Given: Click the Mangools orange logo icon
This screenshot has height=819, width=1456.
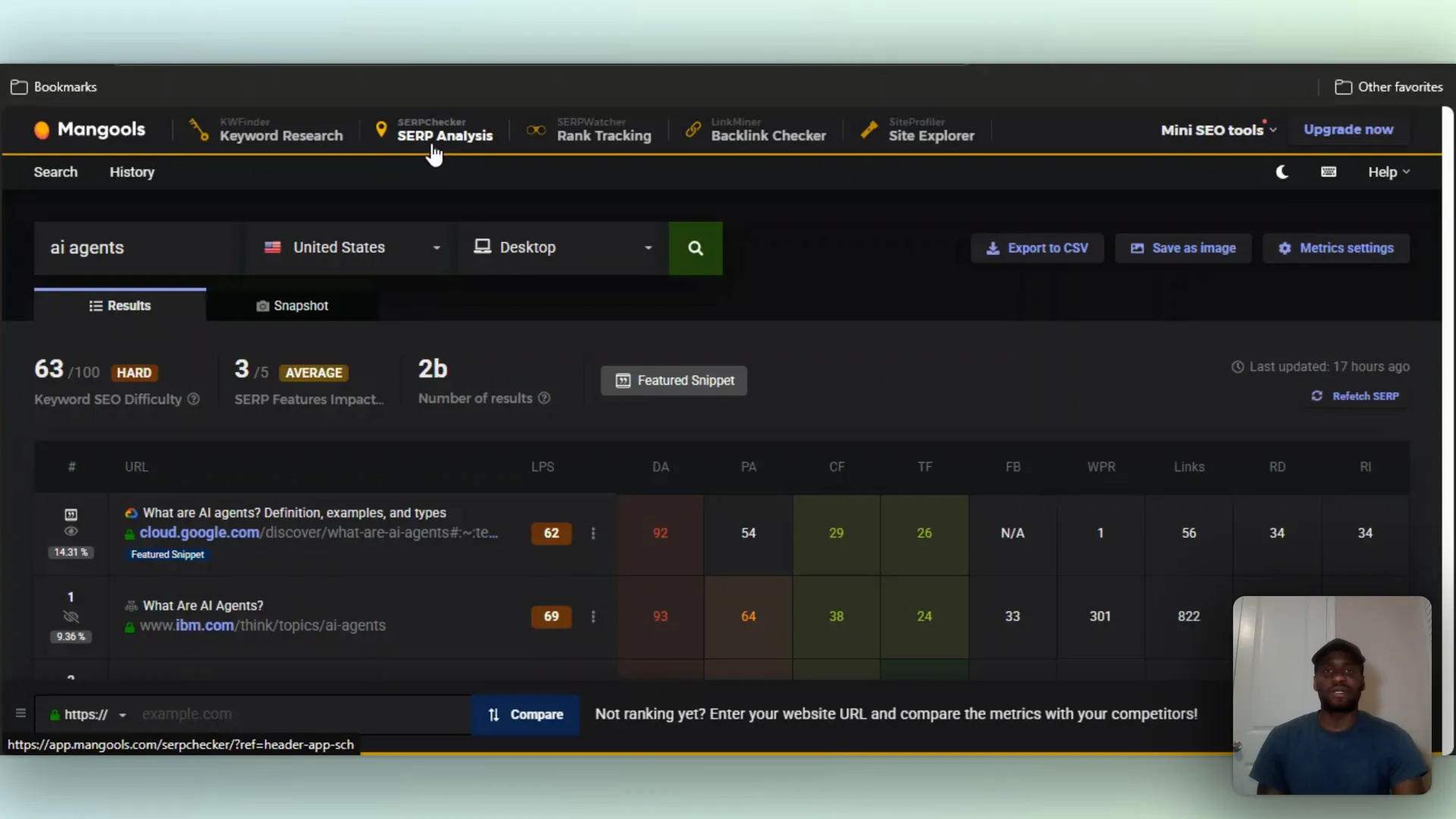Looking at the screenshot, I should [x=42, y=130].
